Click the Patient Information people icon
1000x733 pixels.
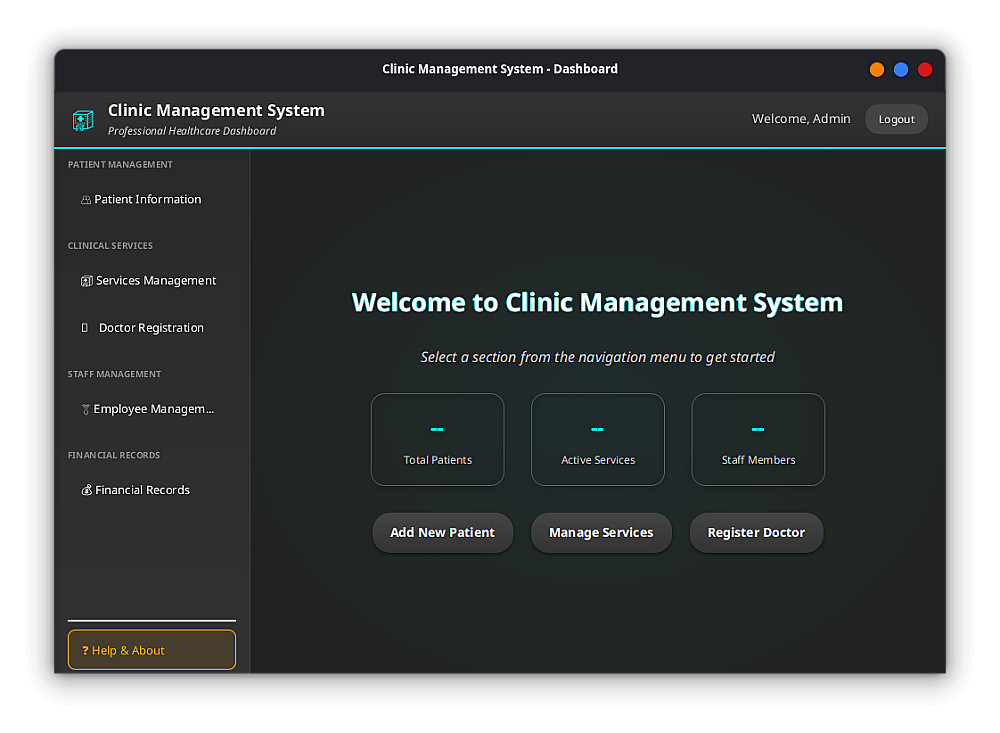(86, 200)
